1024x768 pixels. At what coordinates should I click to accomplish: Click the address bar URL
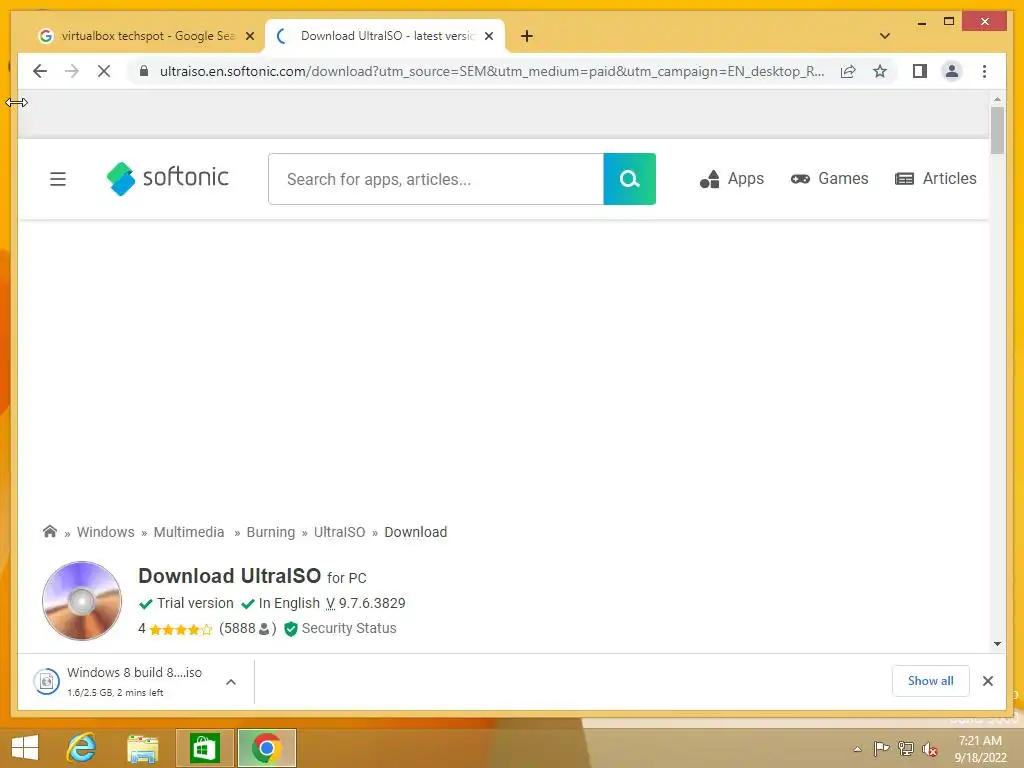[492, 71]
